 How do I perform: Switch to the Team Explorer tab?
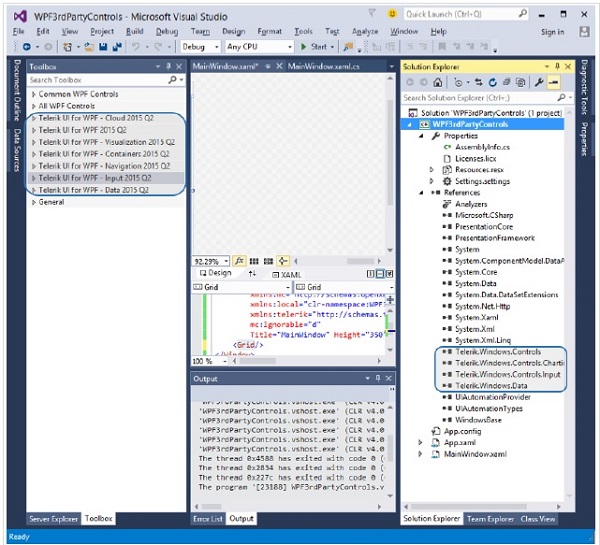[491, 519]
